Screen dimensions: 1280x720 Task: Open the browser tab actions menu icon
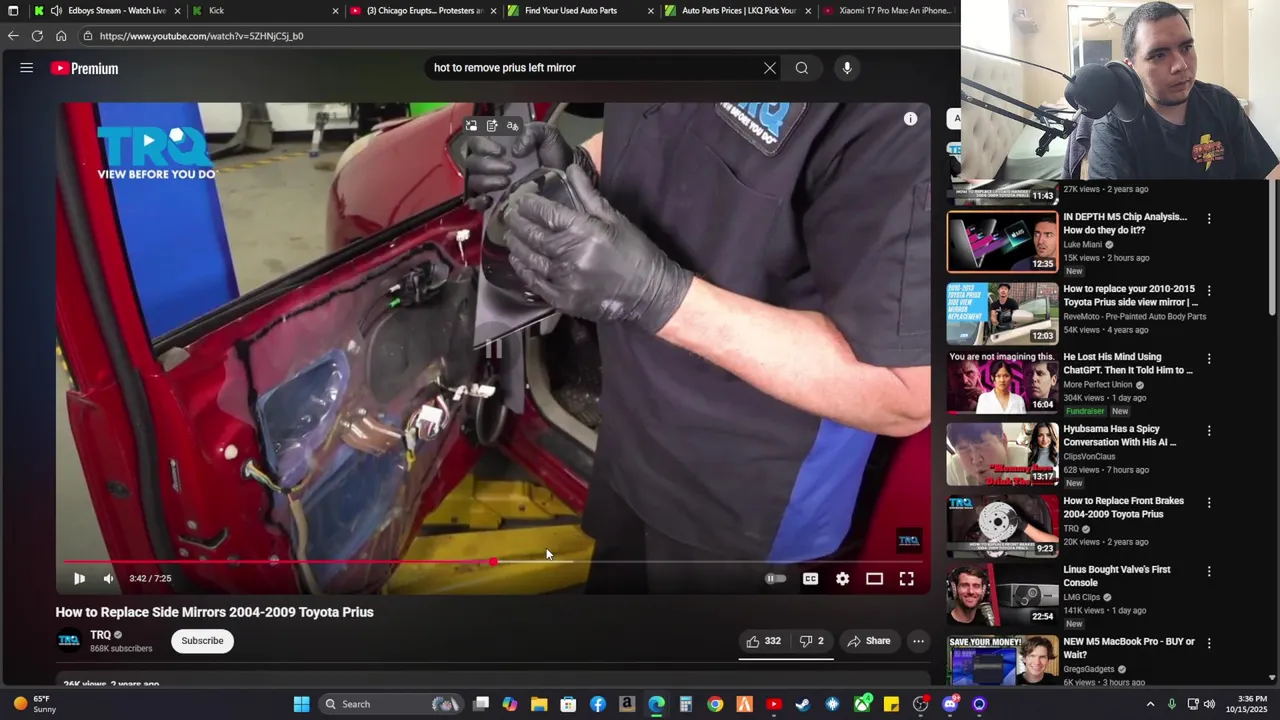tap(13, 11)
